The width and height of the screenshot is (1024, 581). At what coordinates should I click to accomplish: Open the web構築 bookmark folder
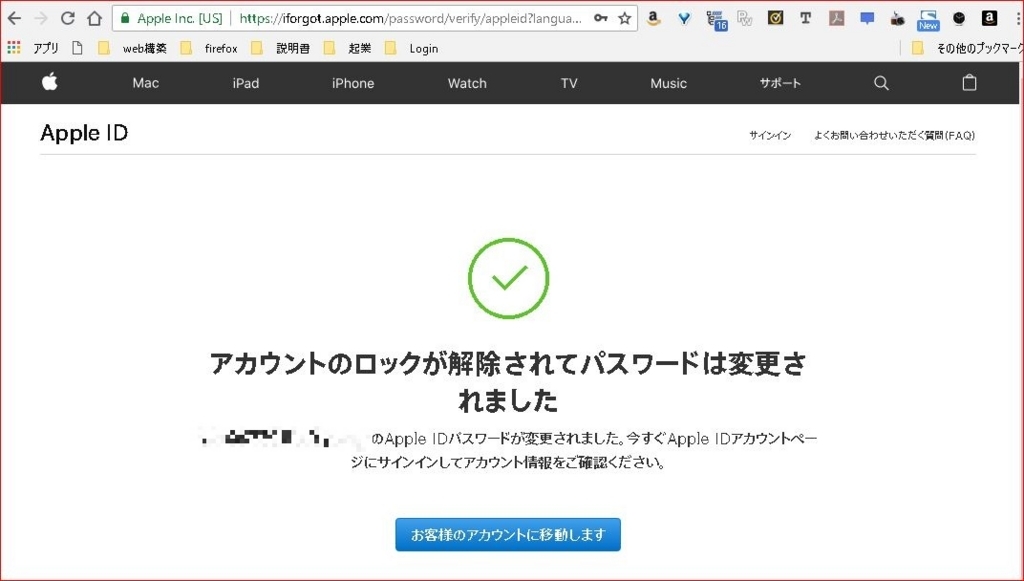pos(133,48)
